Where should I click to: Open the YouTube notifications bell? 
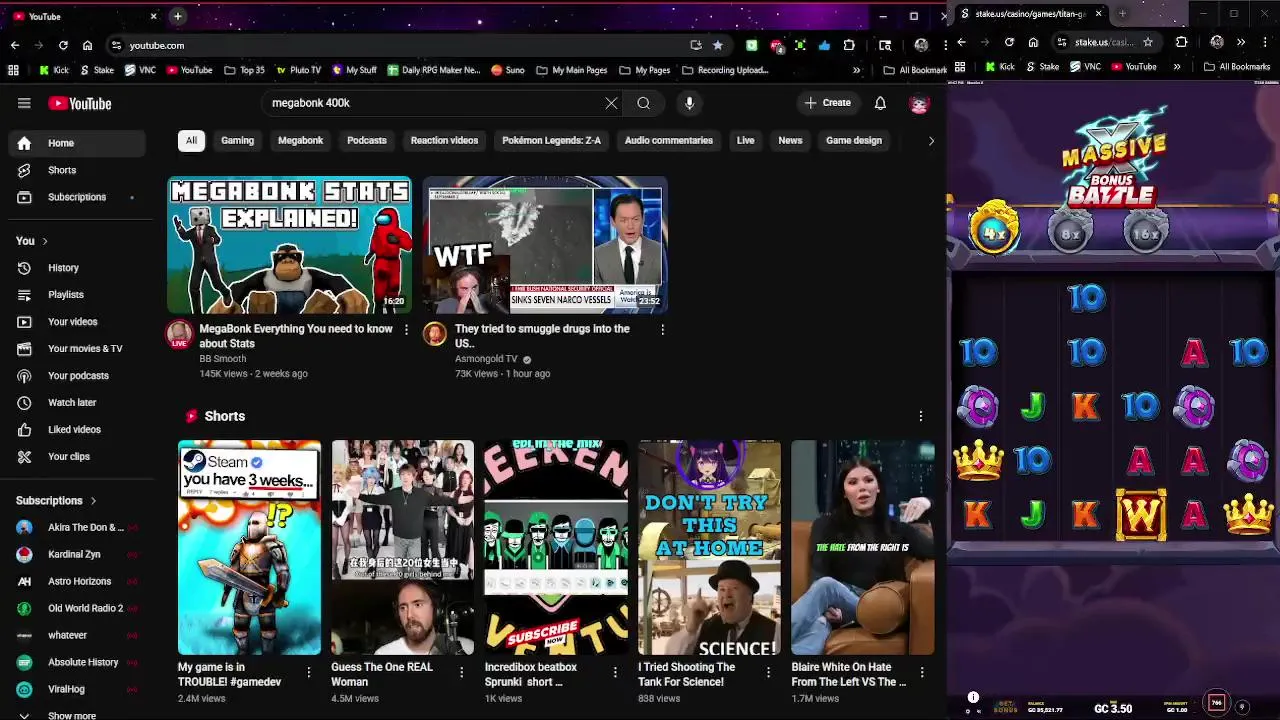[x=880, y=103]
